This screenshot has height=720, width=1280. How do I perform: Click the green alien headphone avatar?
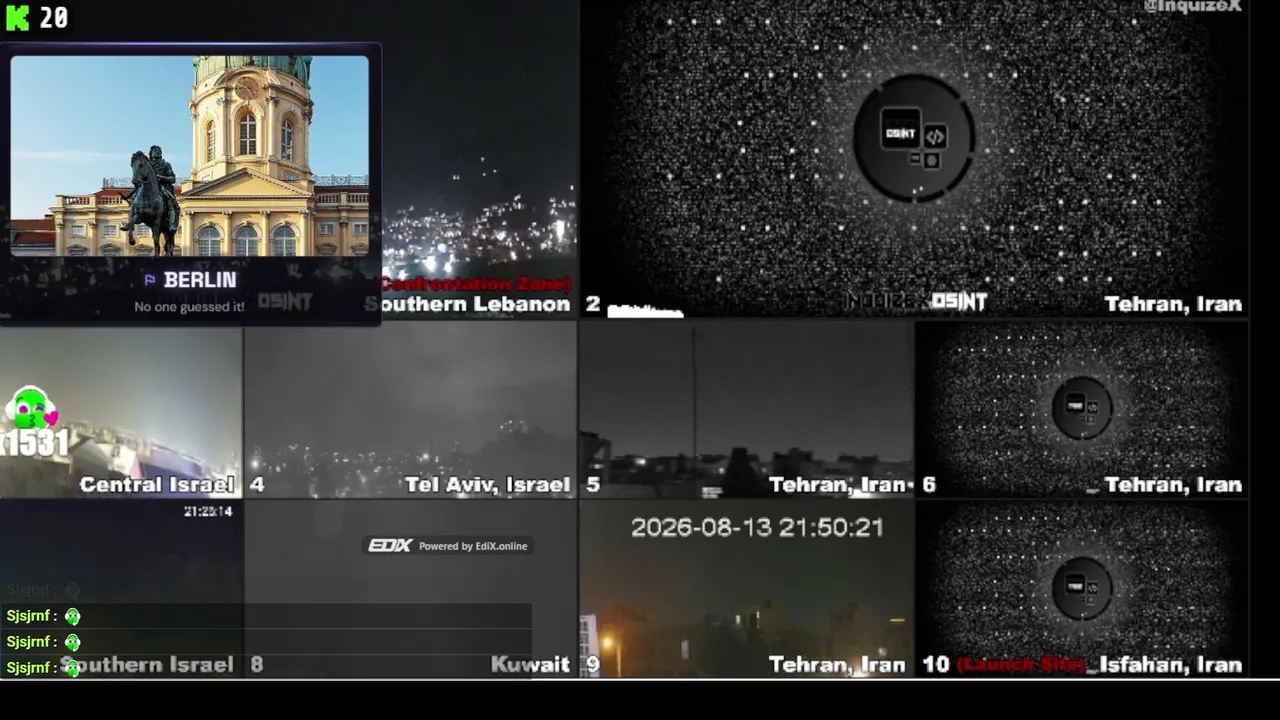pyautogui.click(x=31, y=409)
